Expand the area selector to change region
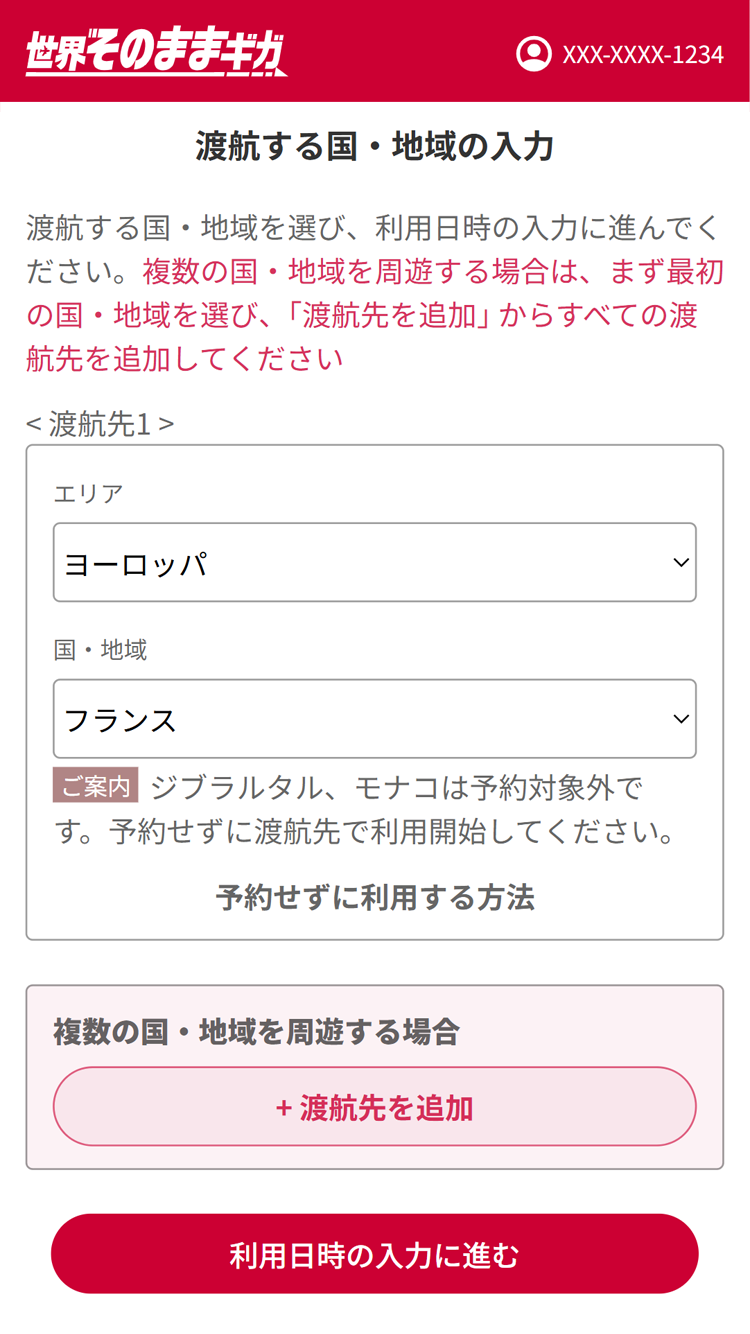 [375, 561]
